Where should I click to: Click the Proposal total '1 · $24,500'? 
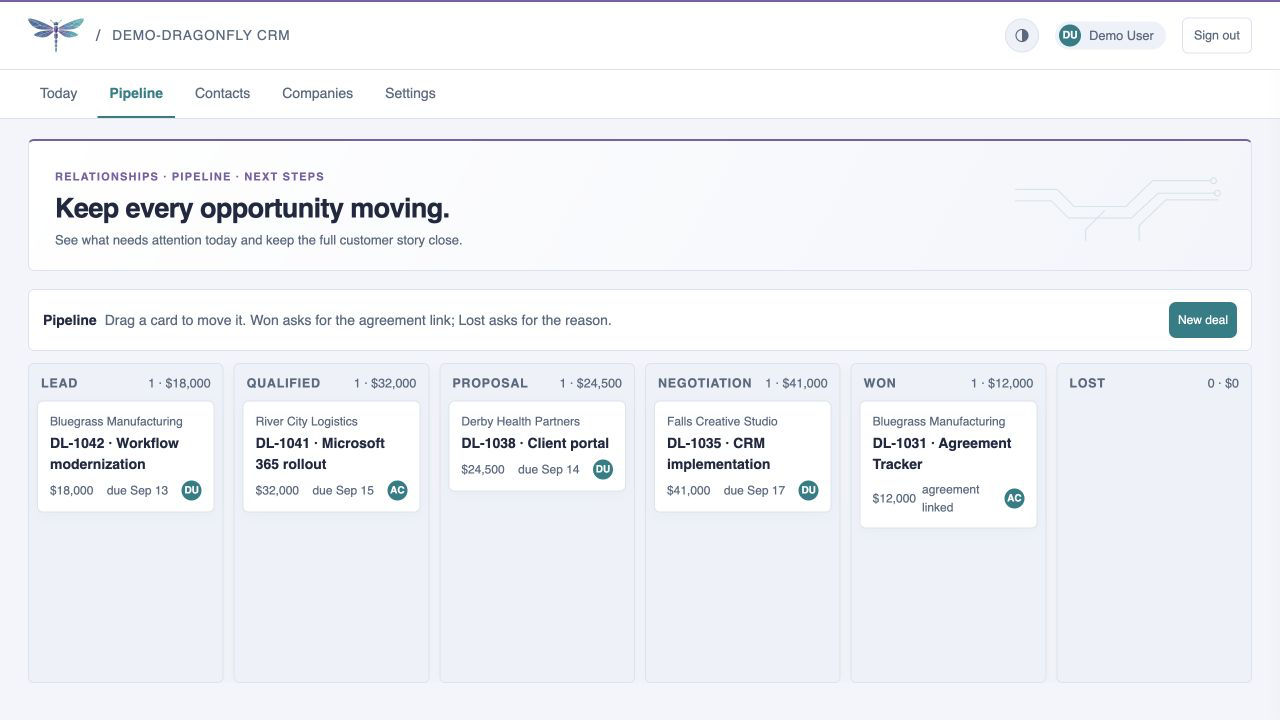pos(591,383)
